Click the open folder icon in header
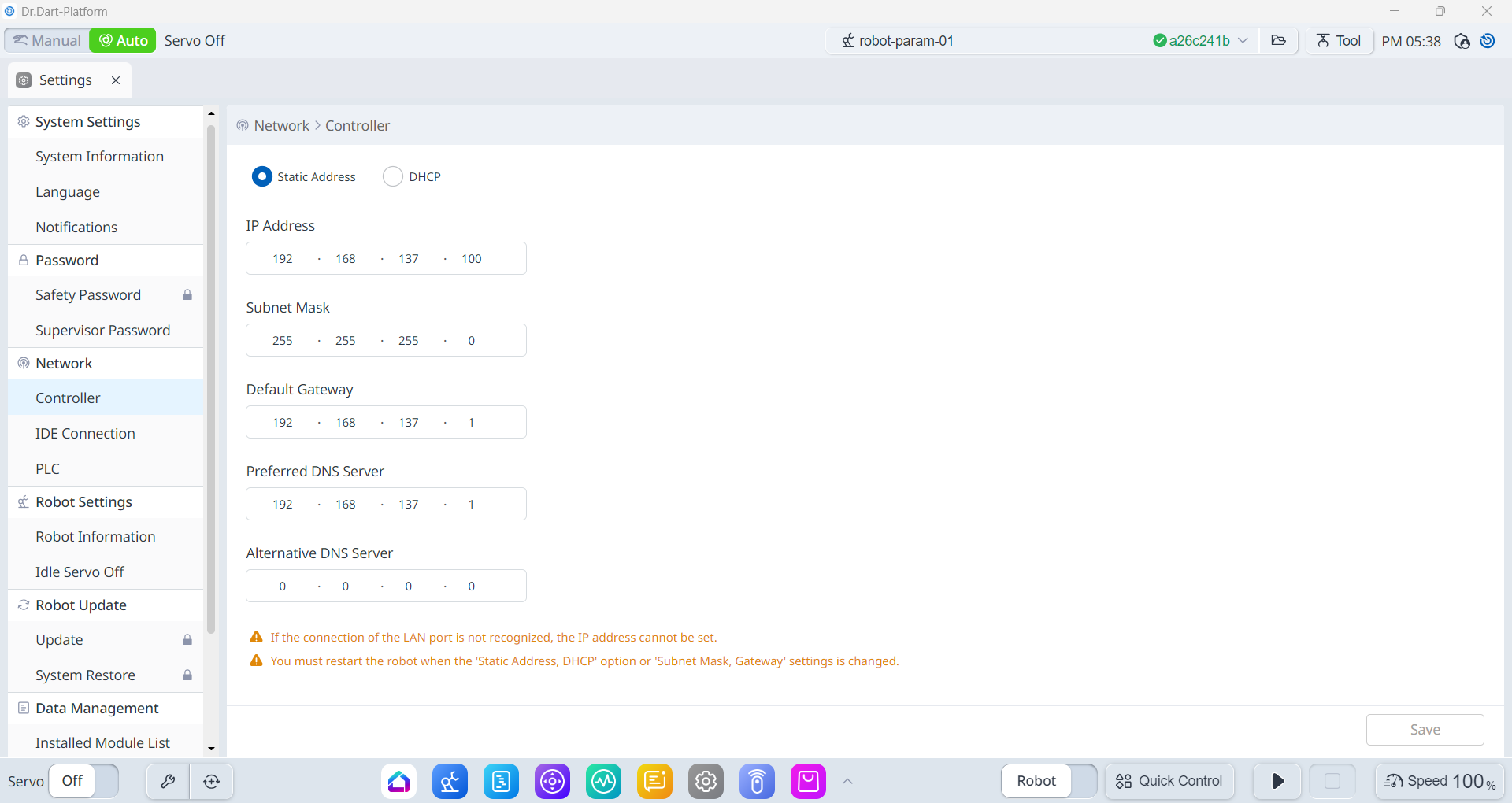Image resolution: width=1512 pixels, height=803 pixels. [1279, 40]
